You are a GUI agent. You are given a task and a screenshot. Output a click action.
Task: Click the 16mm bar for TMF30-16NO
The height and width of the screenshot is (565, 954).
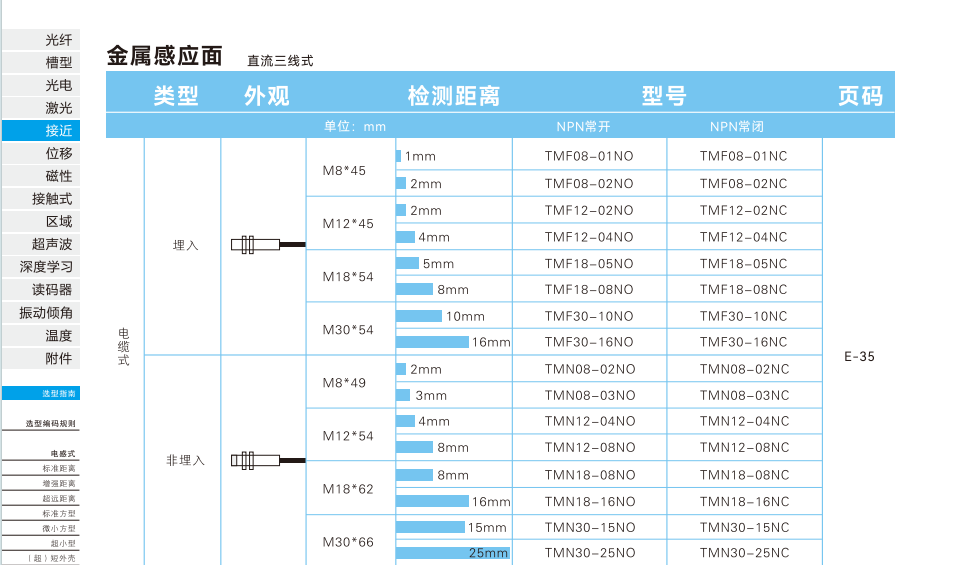tap(432, 342)
